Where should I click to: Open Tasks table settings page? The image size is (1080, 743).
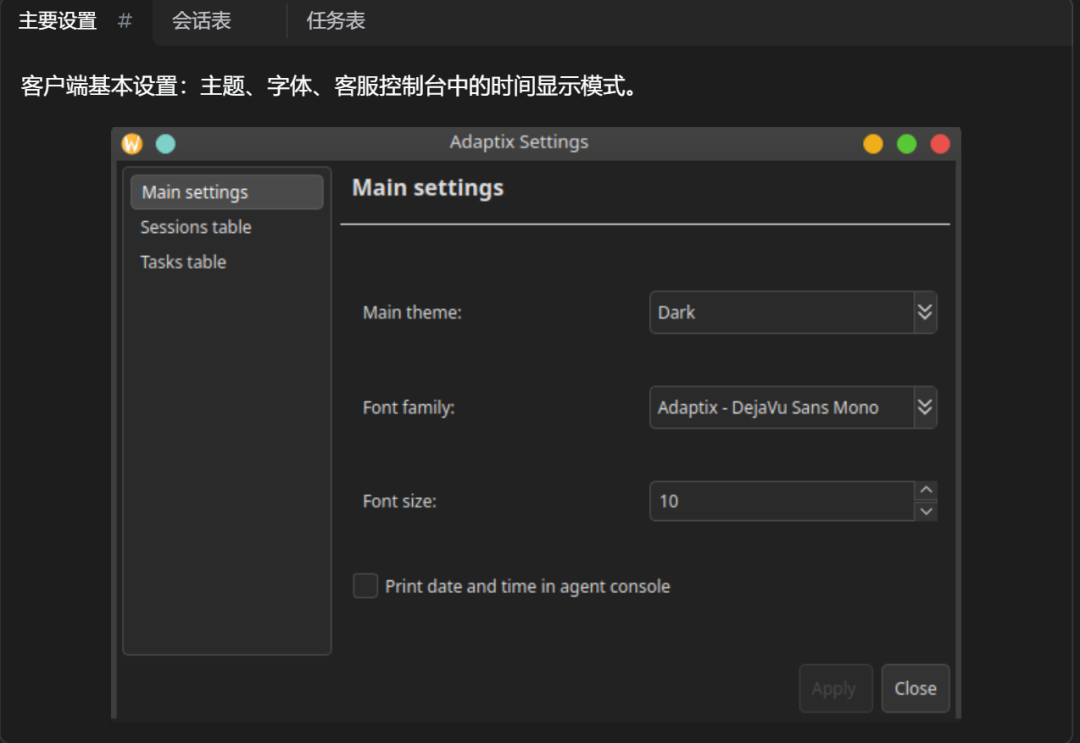coord(183,262)
